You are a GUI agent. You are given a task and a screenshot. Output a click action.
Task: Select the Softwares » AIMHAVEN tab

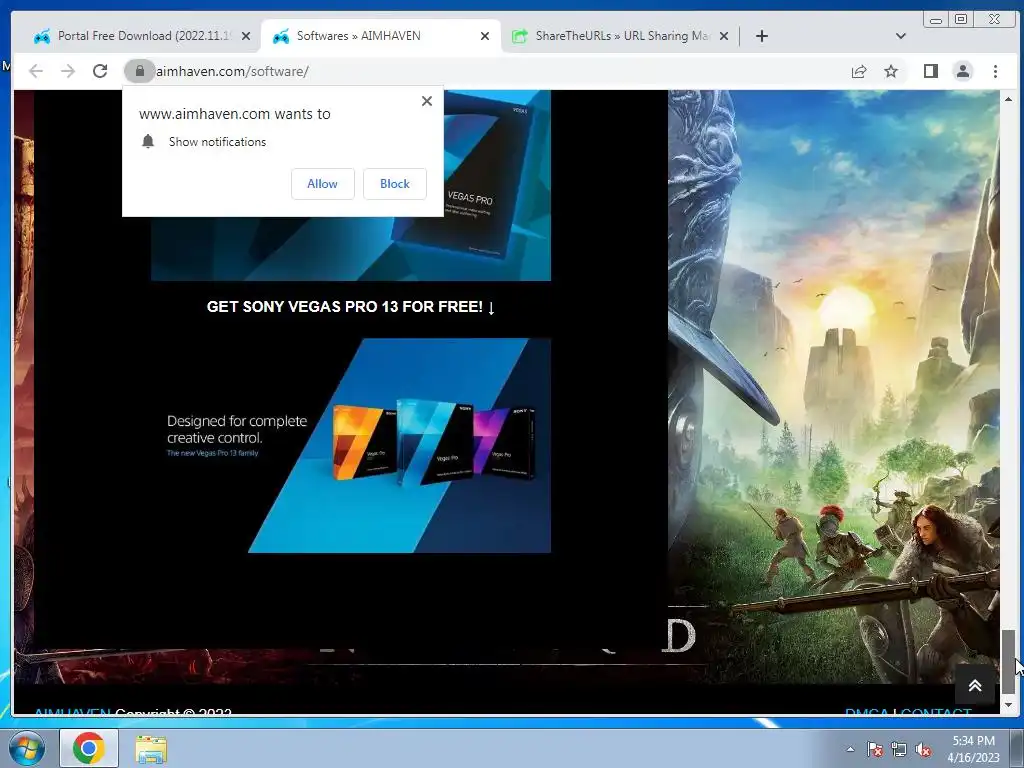[380, 36]
